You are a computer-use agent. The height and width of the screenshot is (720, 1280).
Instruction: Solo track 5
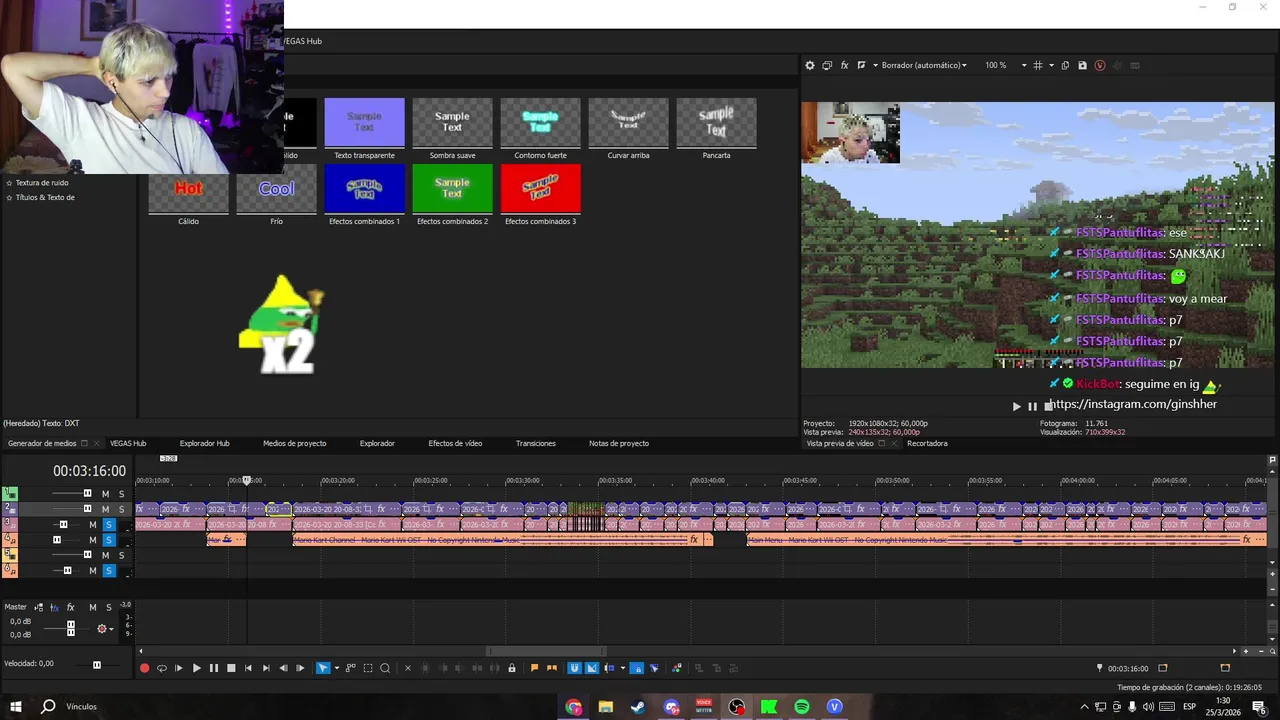coord(122,555)
